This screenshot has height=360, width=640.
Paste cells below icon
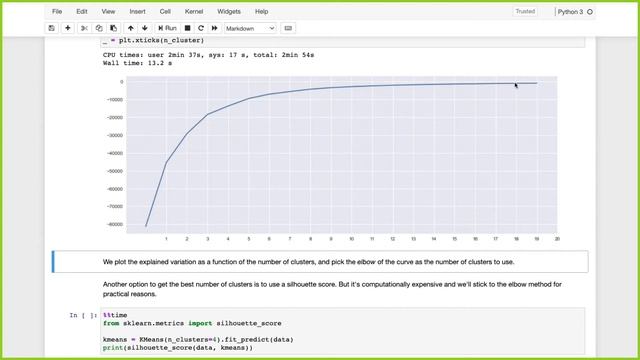[x=113, y=28]
